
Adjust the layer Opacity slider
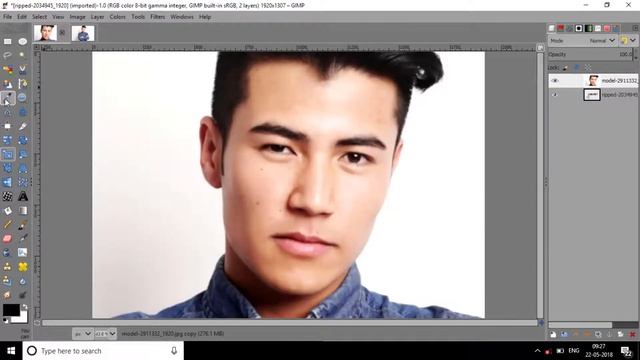[591, 54]
